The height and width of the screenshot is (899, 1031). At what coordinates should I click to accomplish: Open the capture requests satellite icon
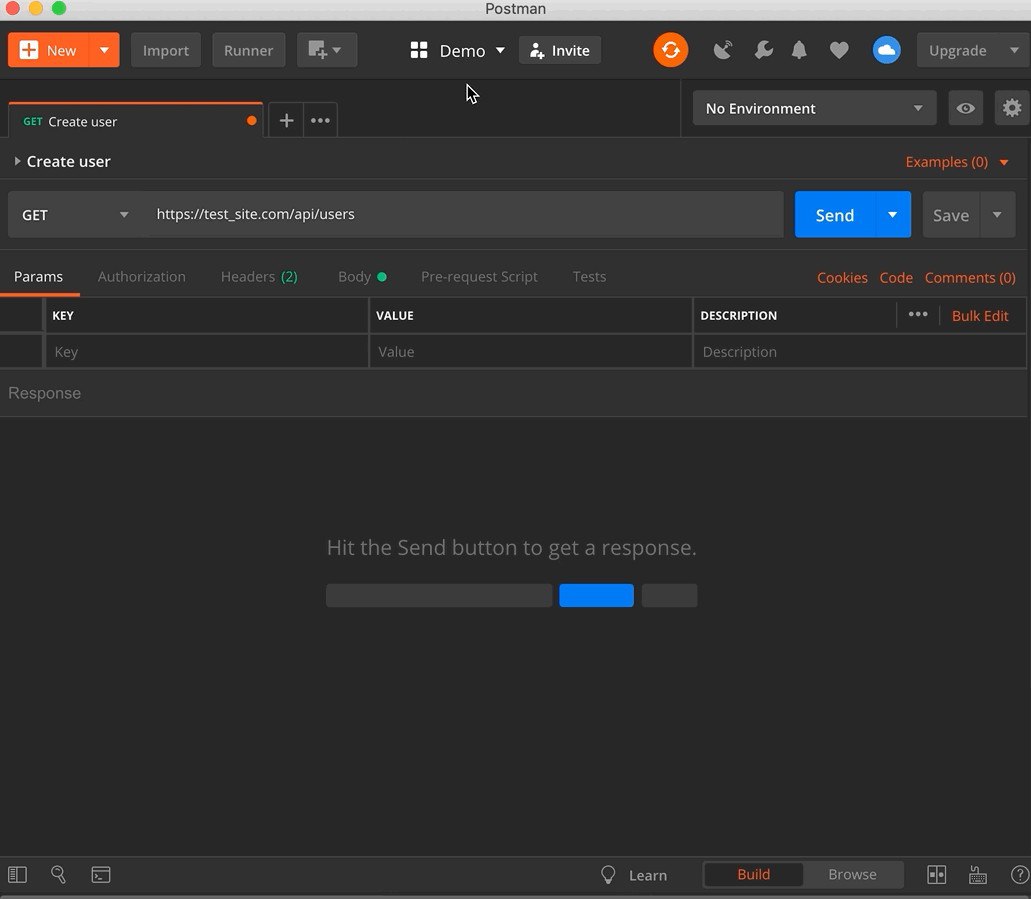tap(723, 50)
